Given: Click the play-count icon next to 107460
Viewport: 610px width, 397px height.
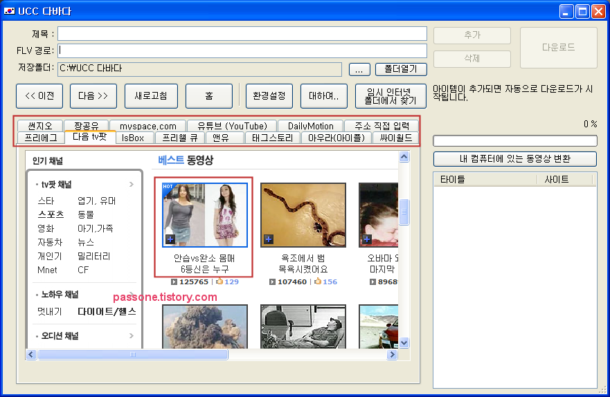Looking at the screenshot, I should point(272,281).
